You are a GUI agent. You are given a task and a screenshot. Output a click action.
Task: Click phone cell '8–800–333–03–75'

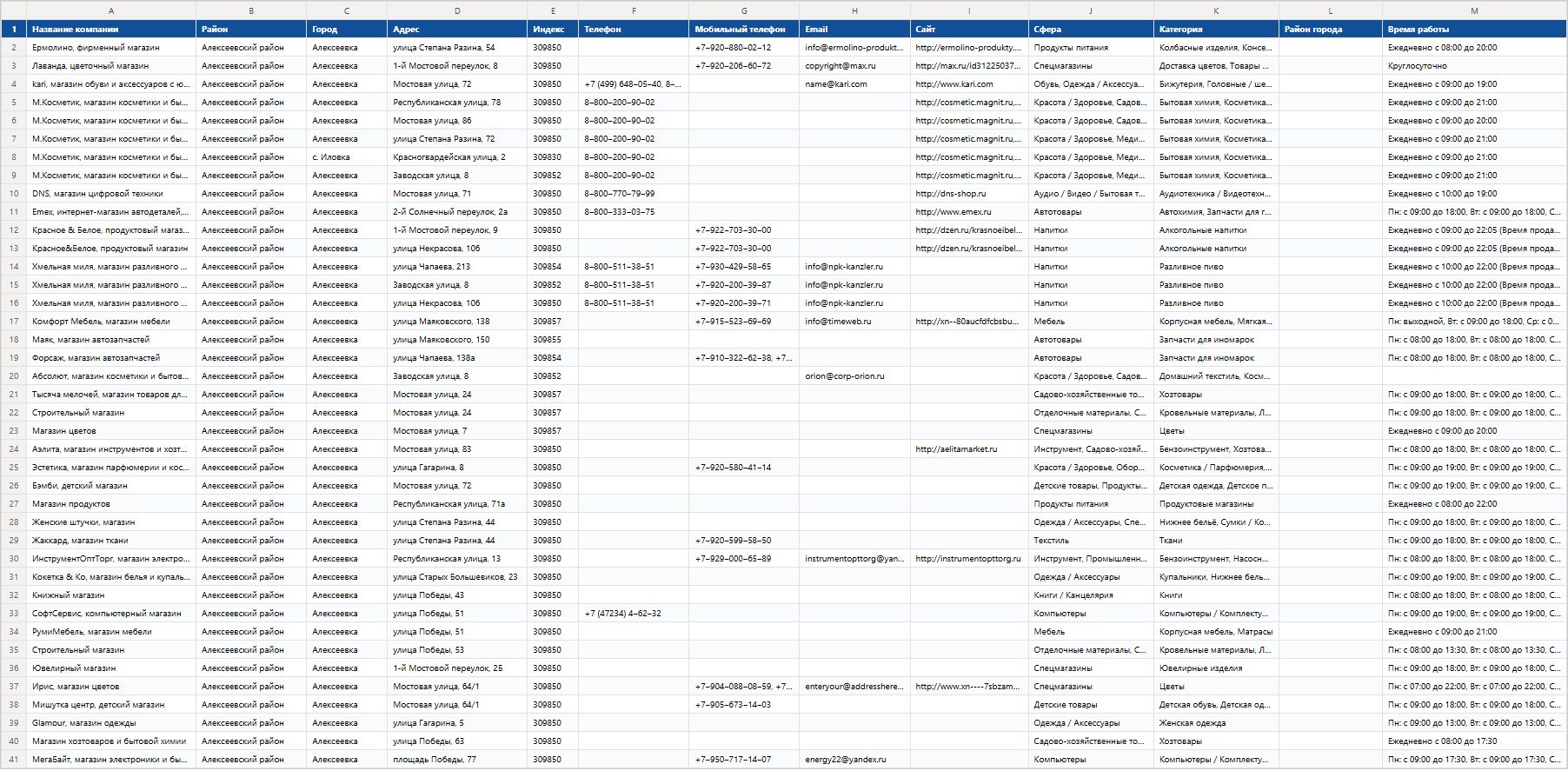pos(634,212)
